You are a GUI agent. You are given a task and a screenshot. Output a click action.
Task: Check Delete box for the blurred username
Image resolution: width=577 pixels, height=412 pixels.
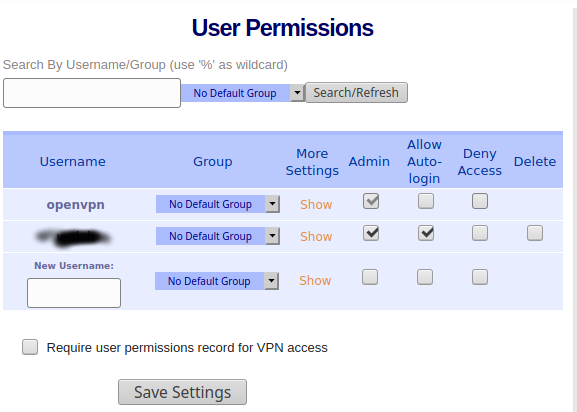pos(535,233)
